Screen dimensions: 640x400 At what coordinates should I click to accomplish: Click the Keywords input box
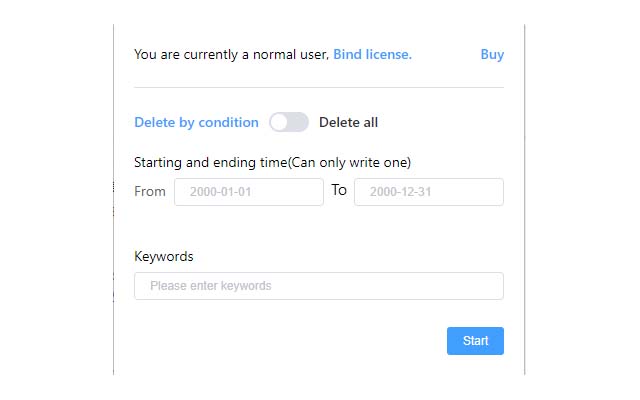318,286
